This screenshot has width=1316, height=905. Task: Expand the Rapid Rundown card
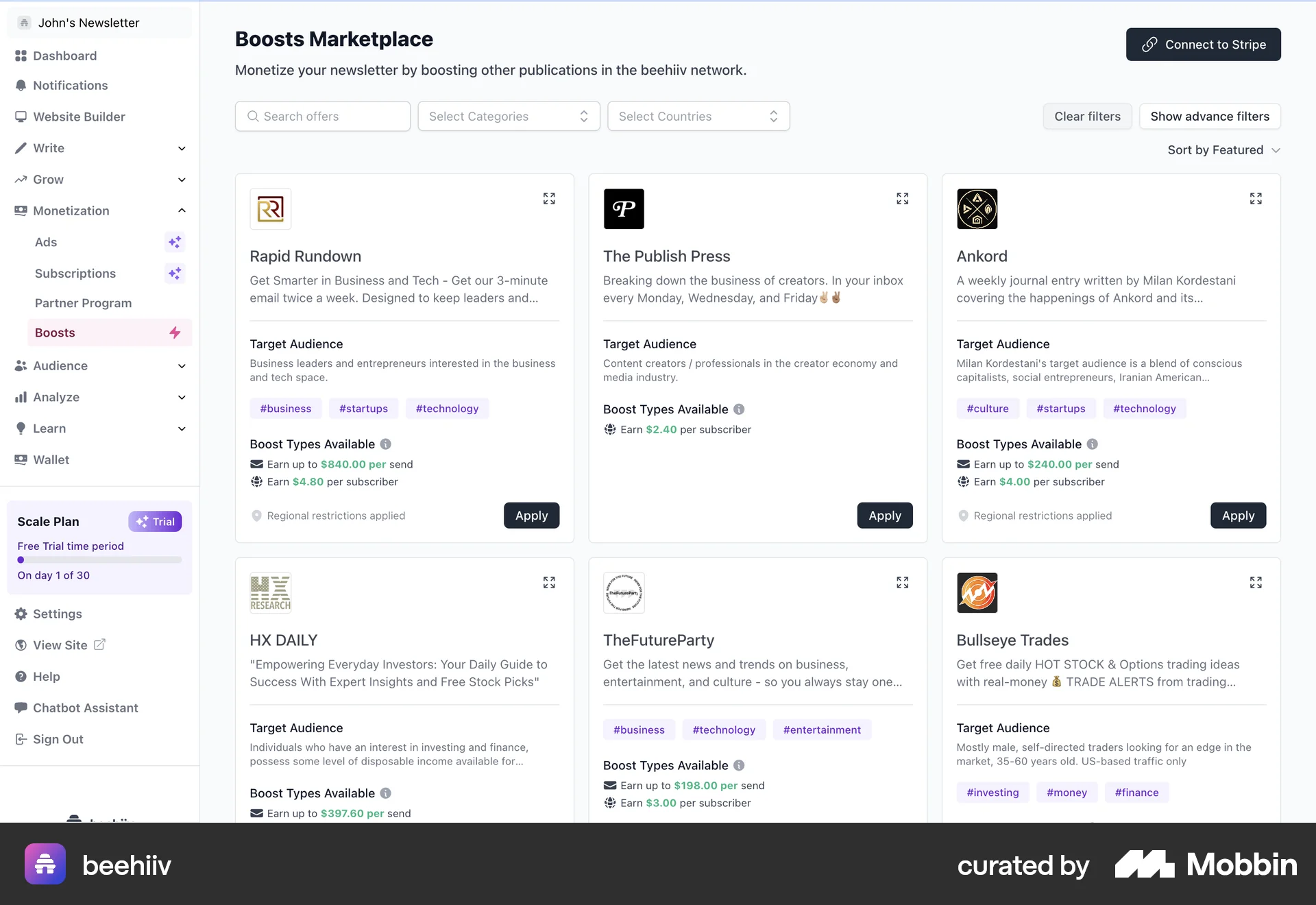coord(549,199)
